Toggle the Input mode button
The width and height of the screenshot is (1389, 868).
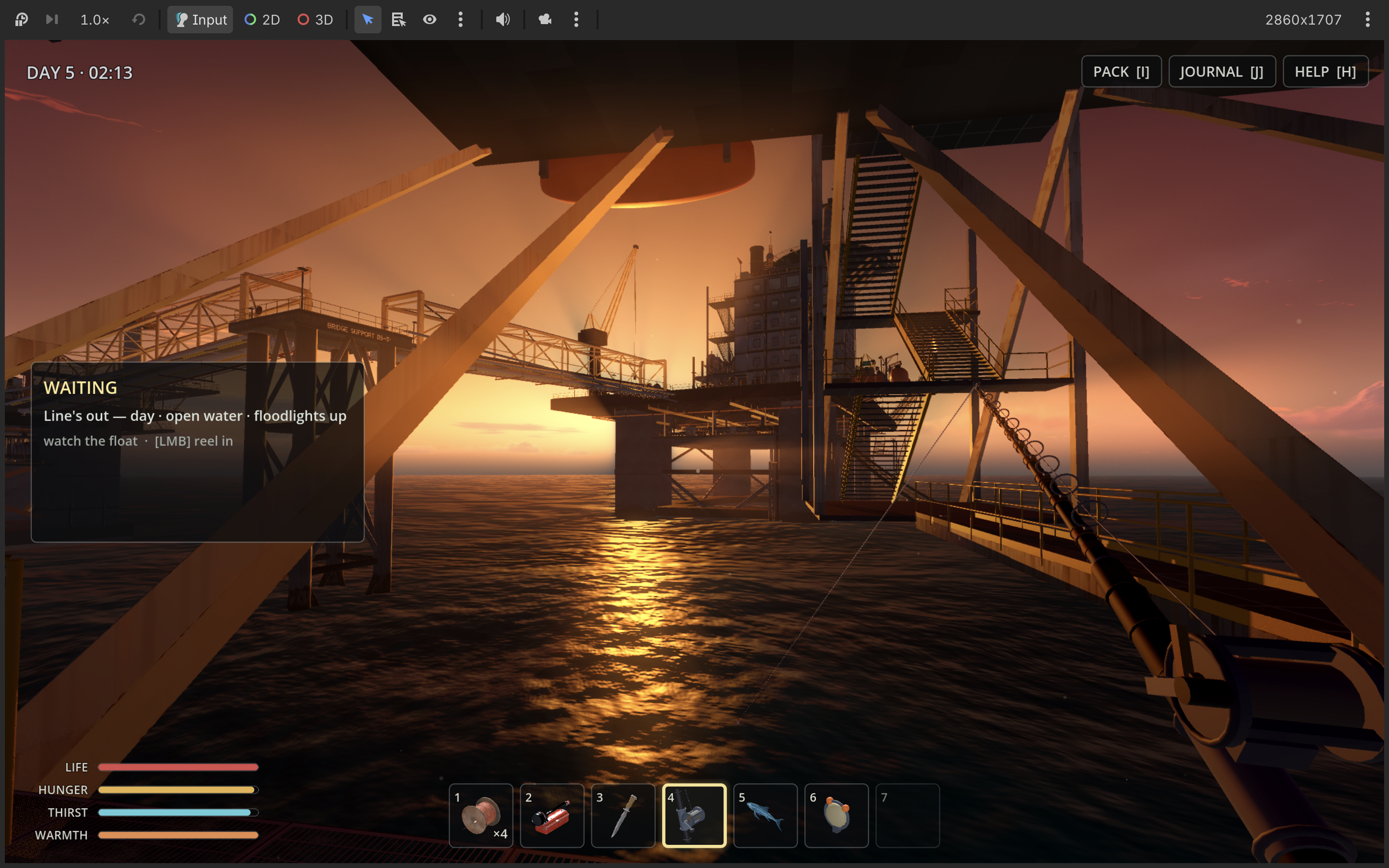(200, 19)
